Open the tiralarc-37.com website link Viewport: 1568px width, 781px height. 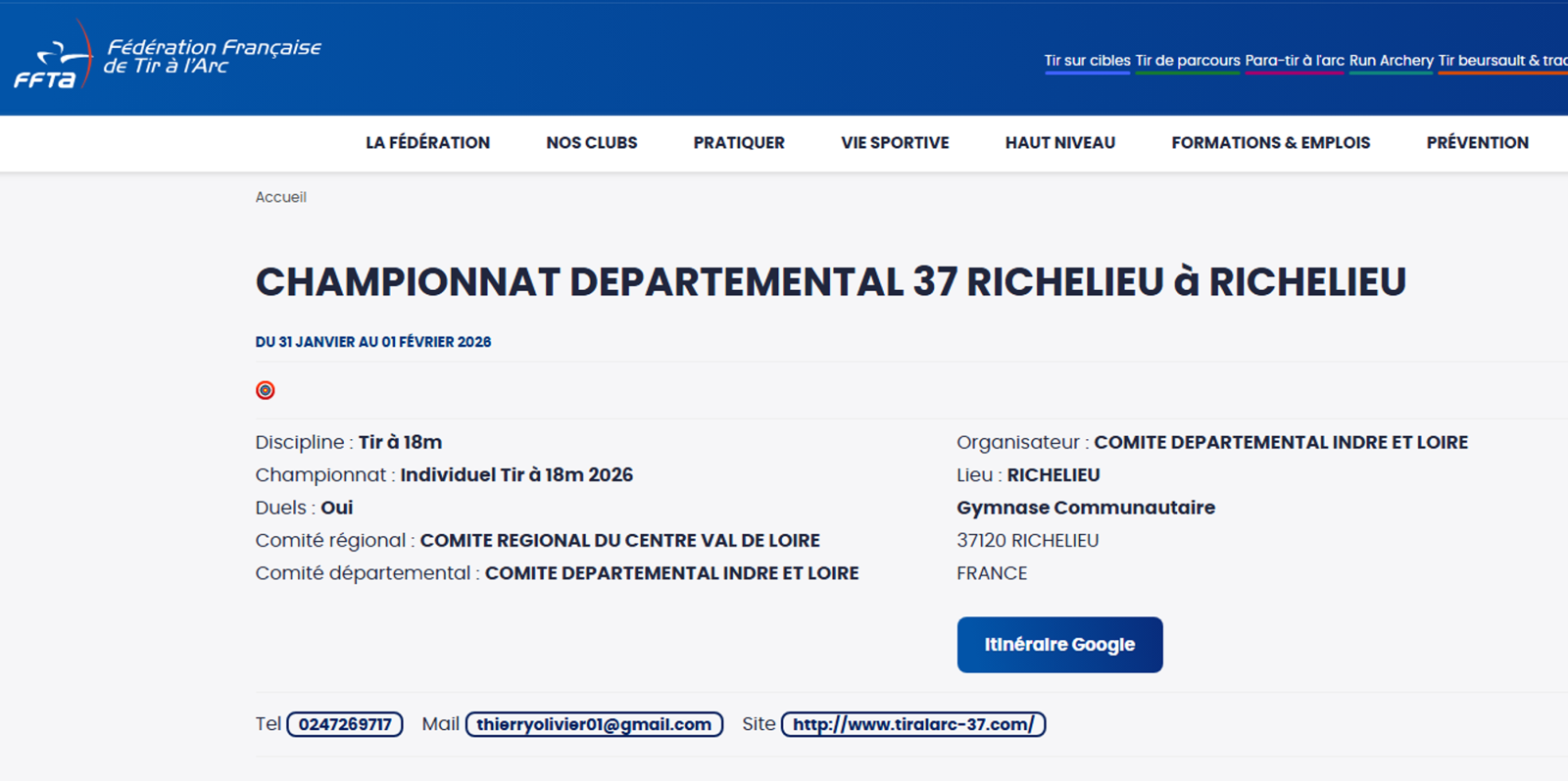click(x=912, y=724)
